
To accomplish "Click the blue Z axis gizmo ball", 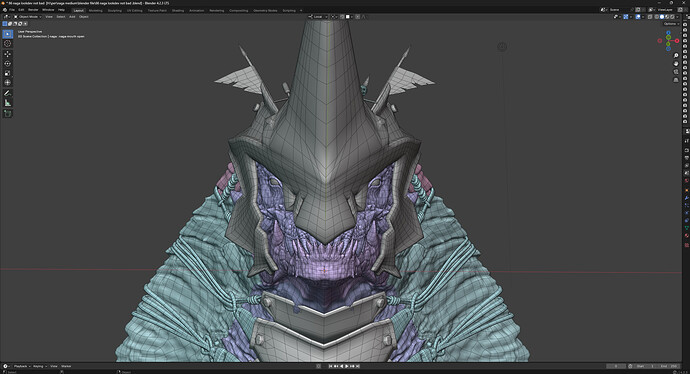I will pyautogui.click(x=668, y=33).
